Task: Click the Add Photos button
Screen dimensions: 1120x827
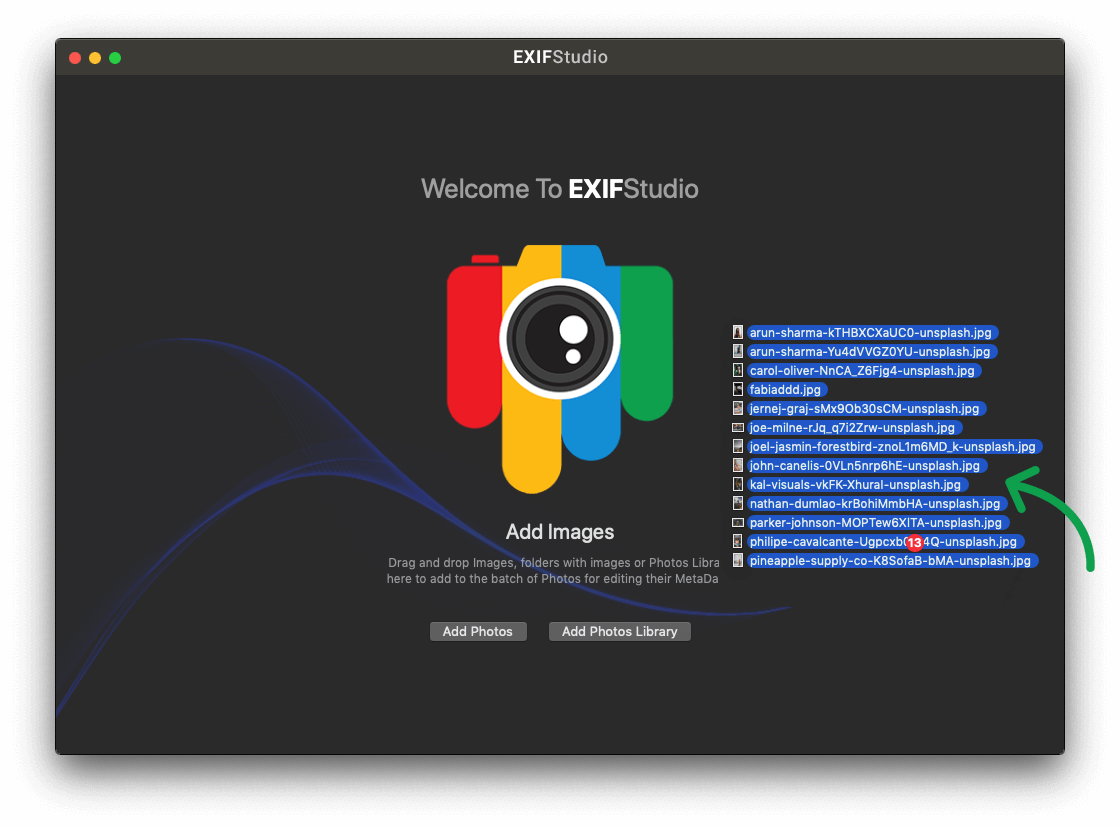Action: coord(478,631)
